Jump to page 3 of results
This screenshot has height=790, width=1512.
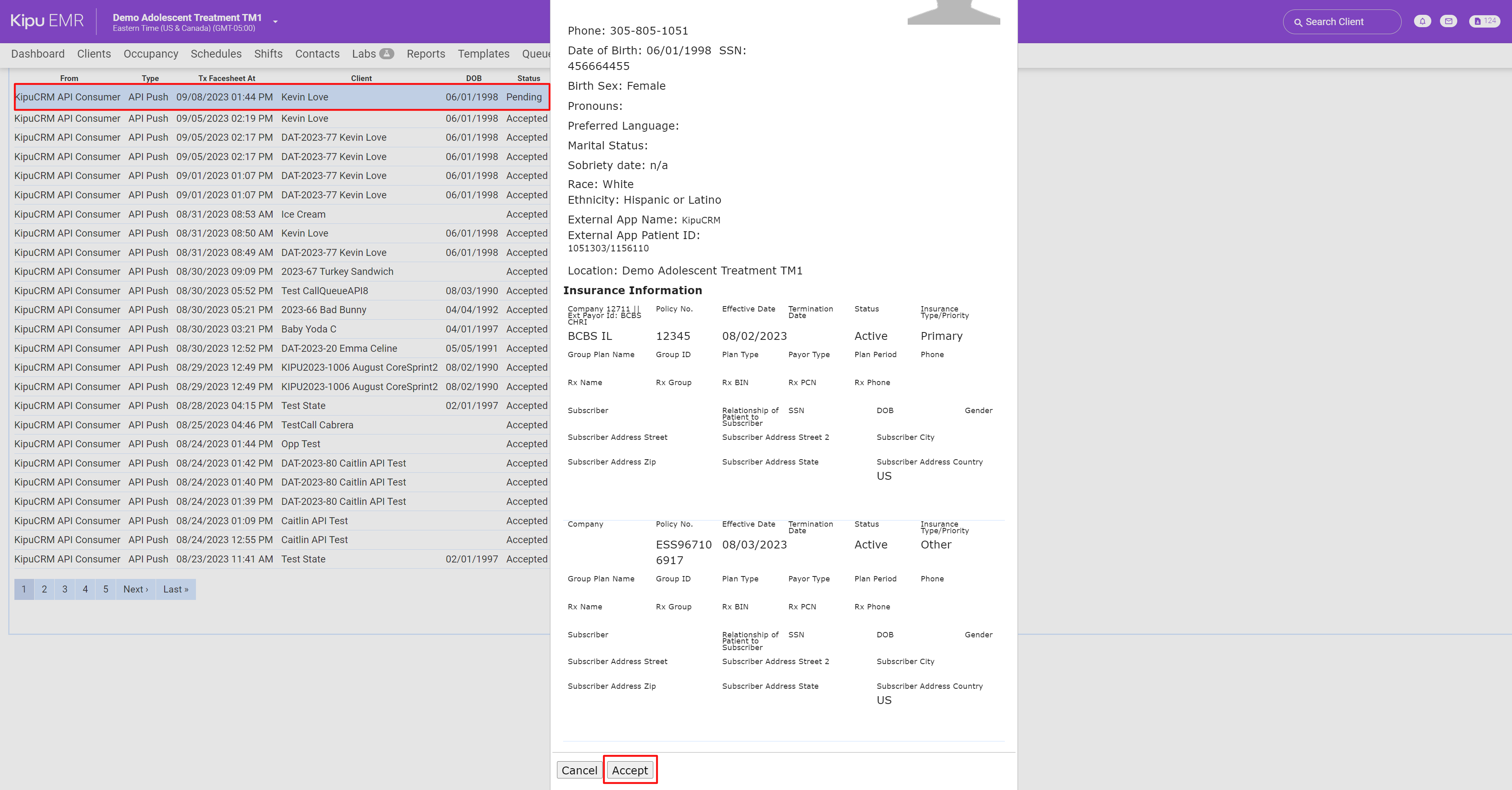coord(65,590)
